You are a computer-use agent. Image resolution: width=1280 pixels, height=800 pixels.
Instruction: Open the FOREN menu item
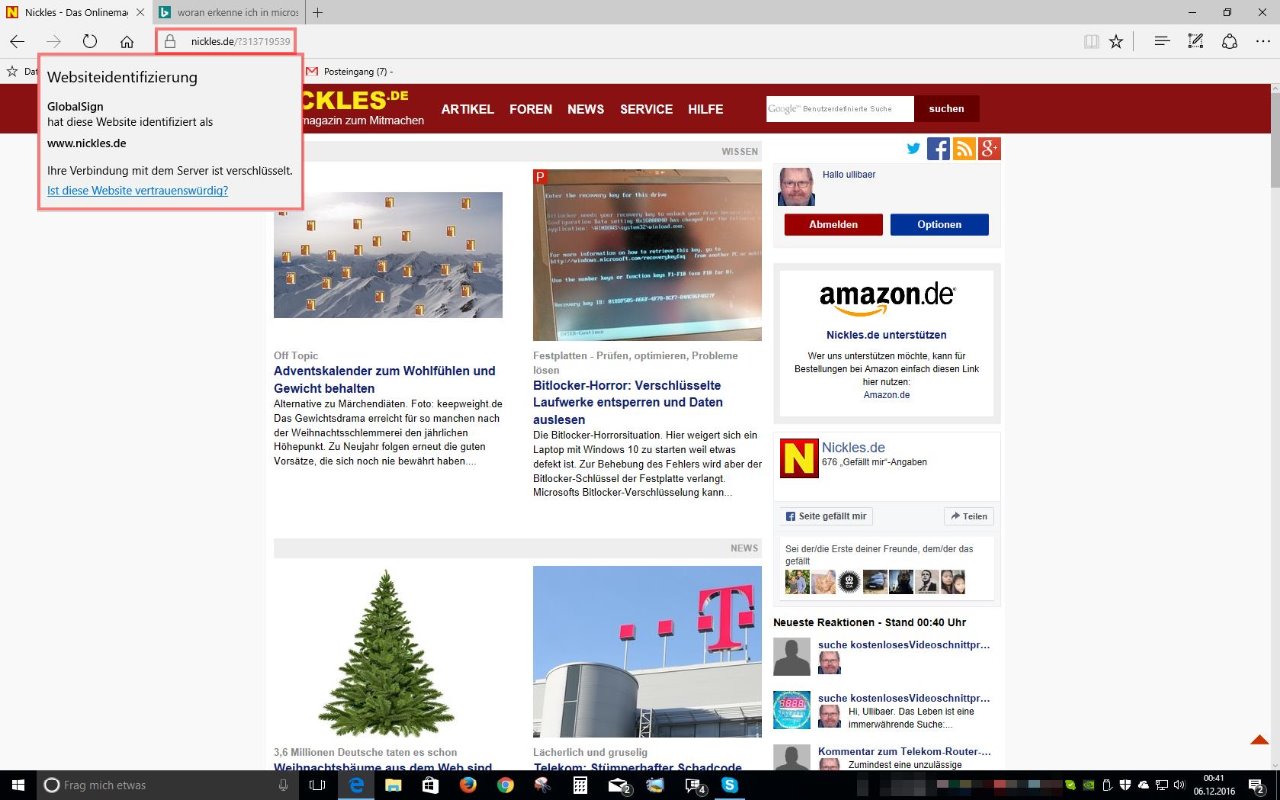[x=530, y=109]
